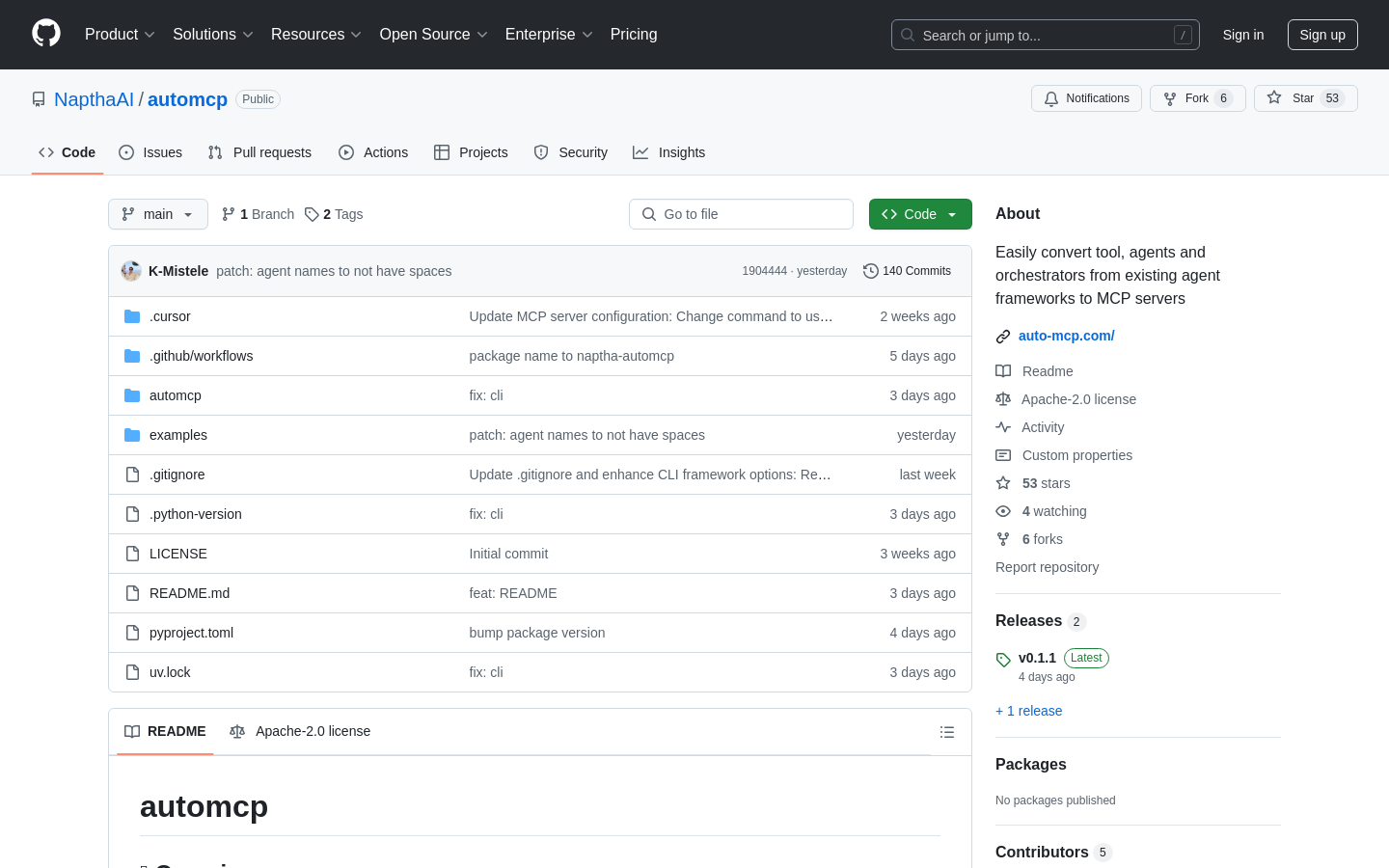This screenshot has width=1389, height=868.
Task: Click the commit history clock icon
Action: (870, 271)
